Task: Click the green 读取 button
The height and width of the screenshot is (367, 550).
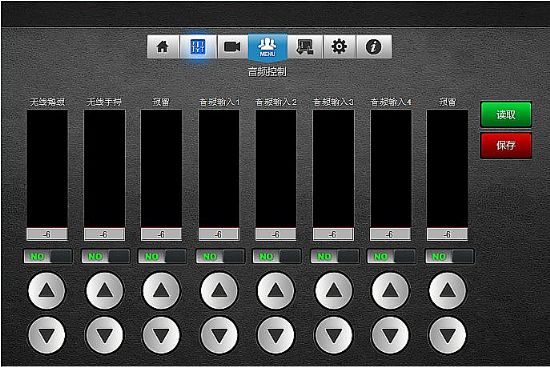Action: [506, 114]
